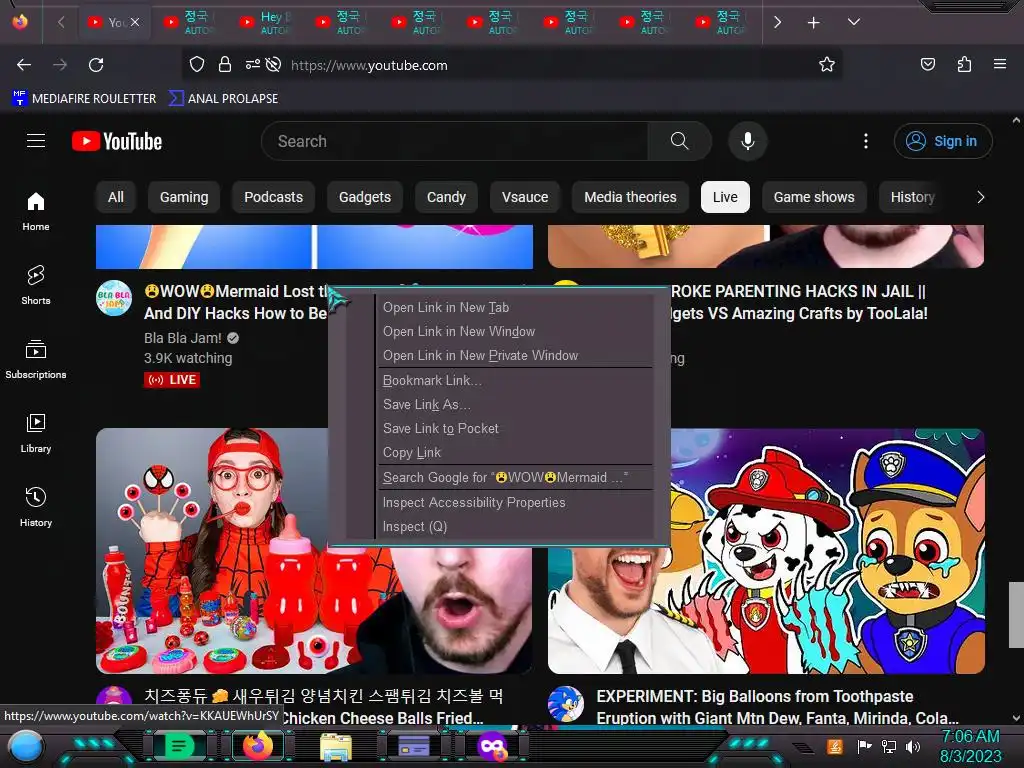The width and height of the screenshot is (1024, 768).
Task: Run search with magnifier button
Action: pos(679,141)
